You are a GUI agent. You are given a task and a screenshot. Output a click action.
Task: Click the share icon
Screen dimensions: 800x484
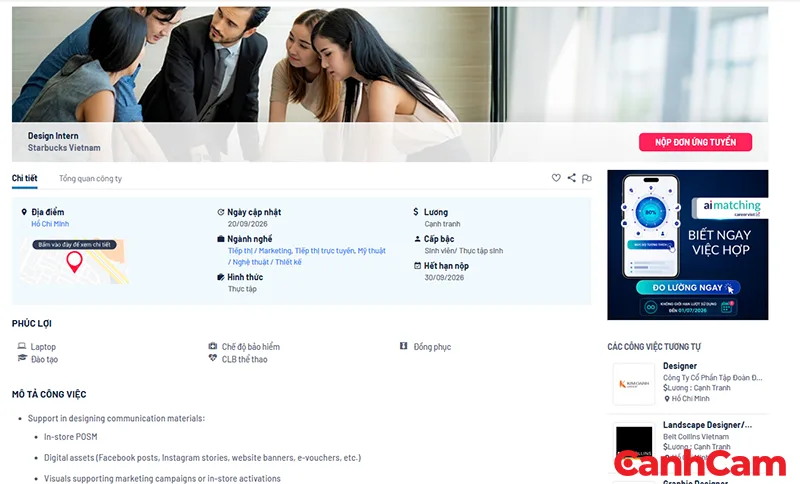click(x=571, y=177)
